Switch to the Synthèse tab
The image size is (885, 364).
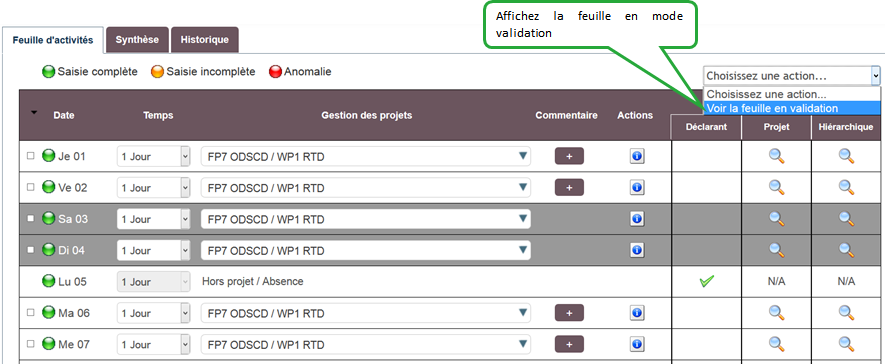coord(137,40)
